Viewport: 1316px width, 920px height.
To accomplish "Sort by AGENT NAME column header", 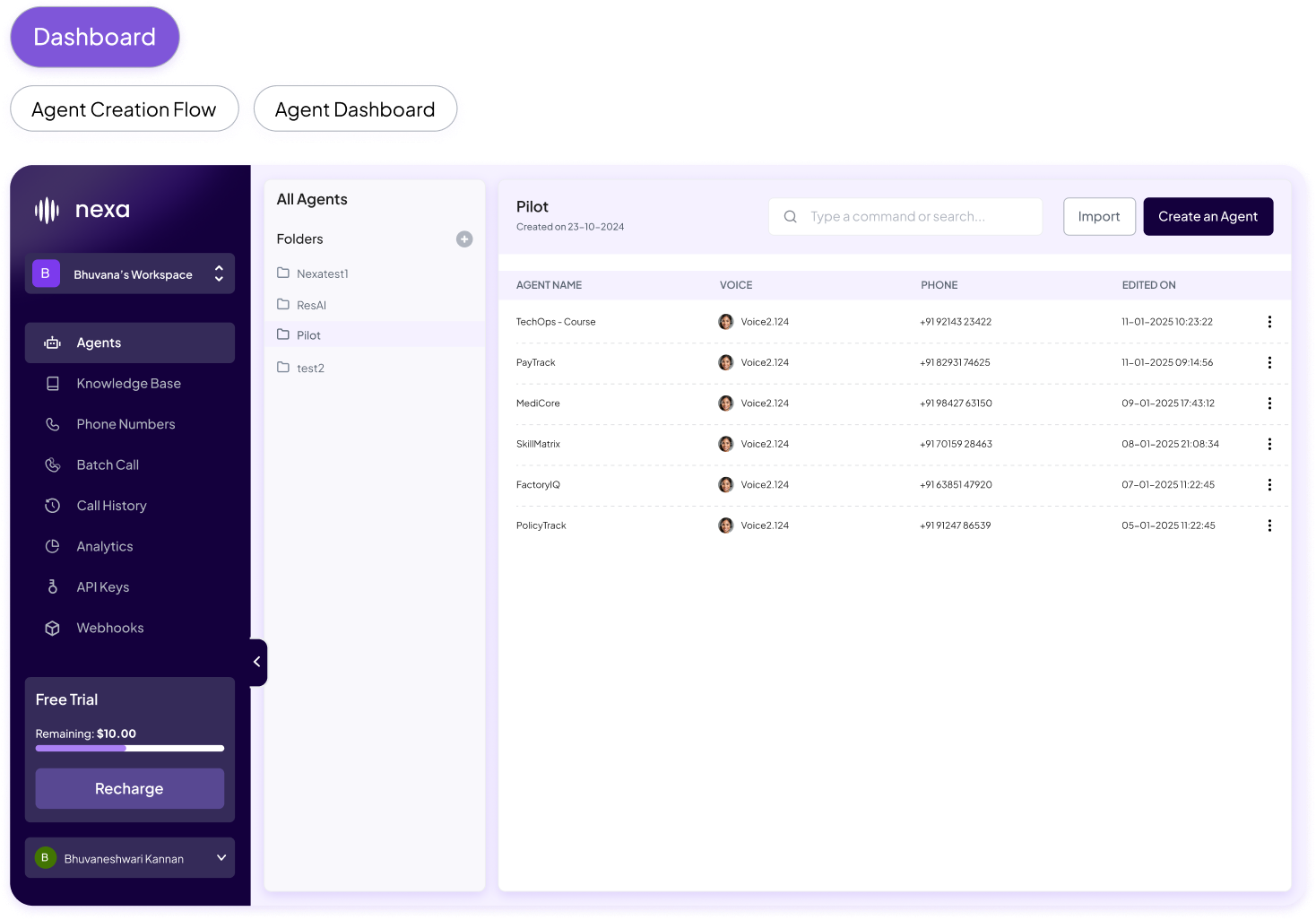I will (549, 285).
